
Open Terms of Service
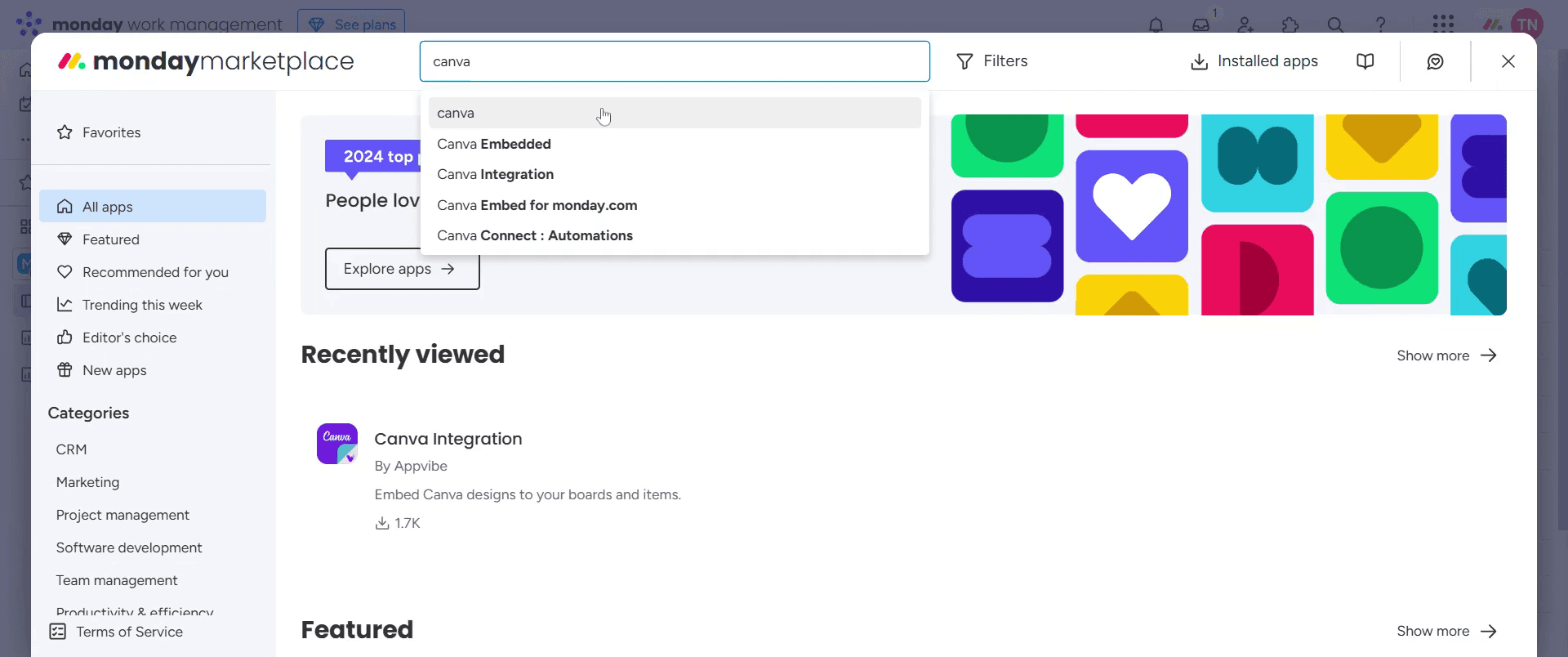point(116,632)
